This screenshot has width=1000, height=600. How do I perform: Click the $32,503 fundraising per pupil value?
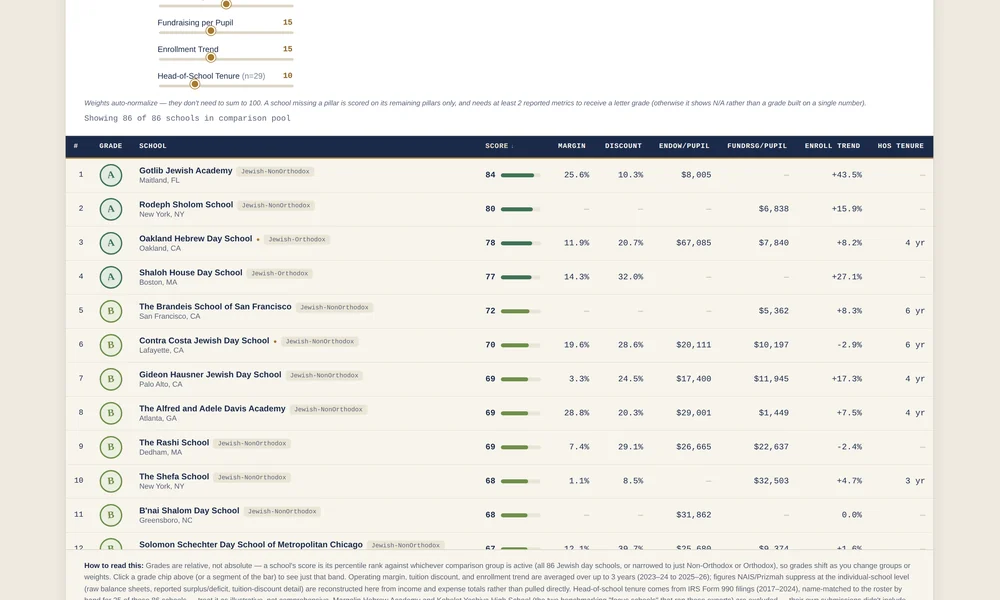pos(771,481)
